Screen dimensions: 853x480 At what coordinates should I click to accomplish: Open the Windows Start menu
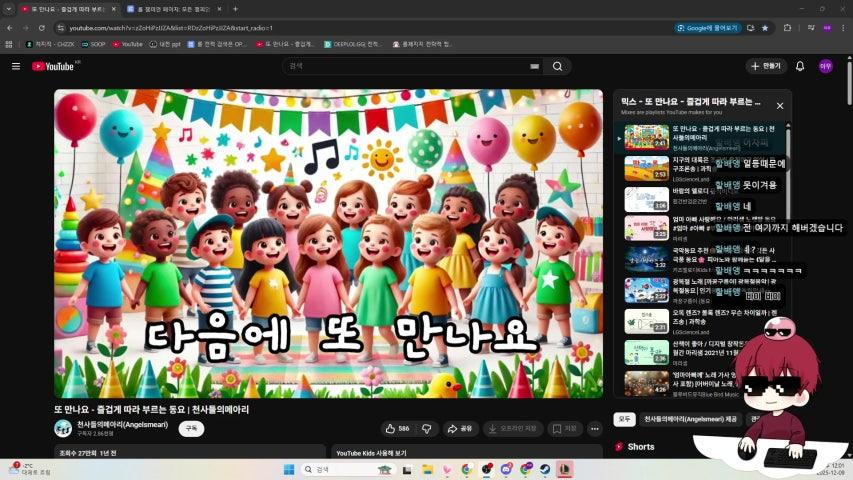(x=290, y=469)
